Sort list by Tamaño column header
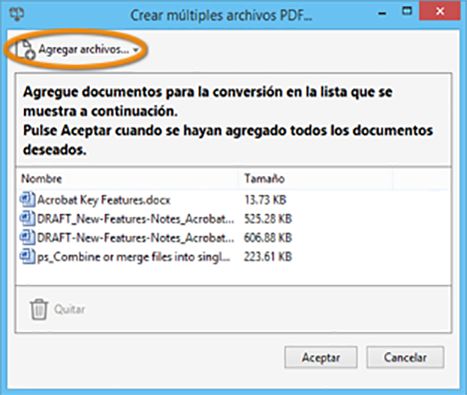The height and width of the screenshot is (395, 467). (x=264, y=179)
